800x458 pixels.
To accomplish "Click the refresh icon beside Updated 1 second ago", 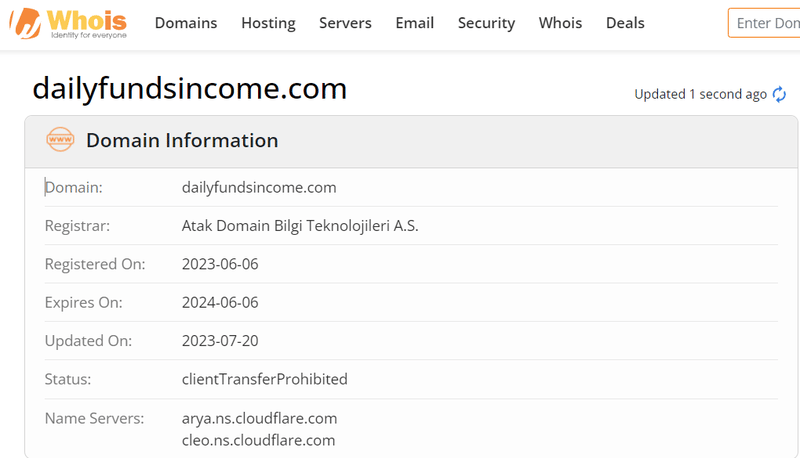I will 779,94.
